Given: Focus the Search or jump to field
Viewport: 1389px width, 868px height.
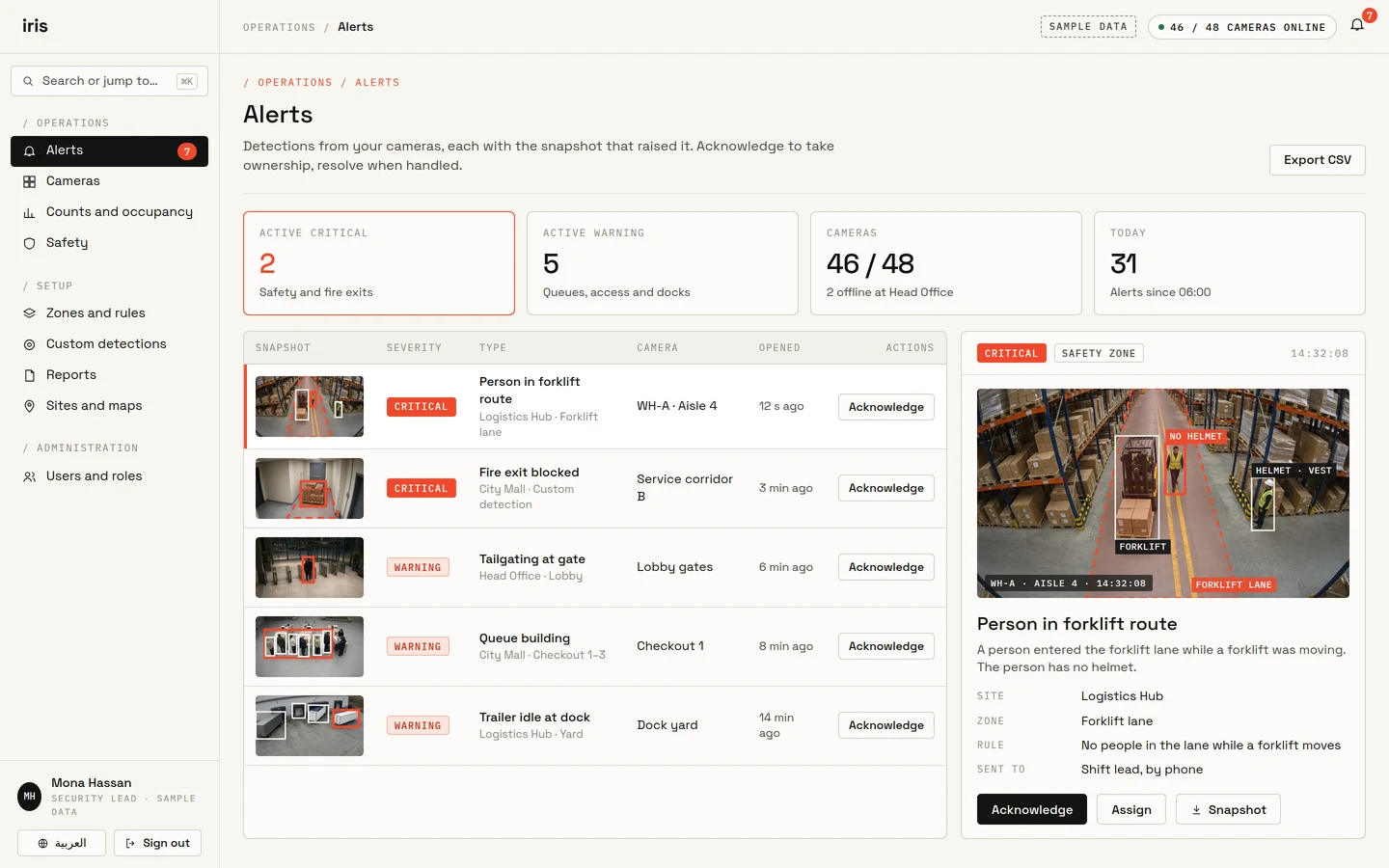Looking at the screenshot, I should [109, 81].
